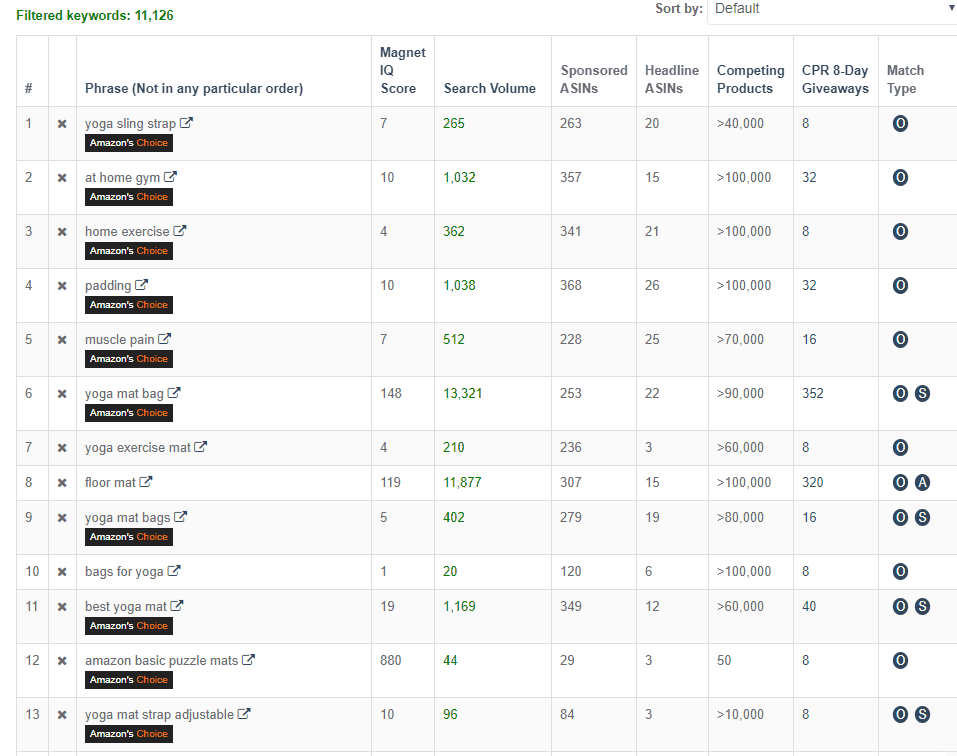The image size is (957, 756).
Task: Open external link for 'home exercise'
Action: 179,231
